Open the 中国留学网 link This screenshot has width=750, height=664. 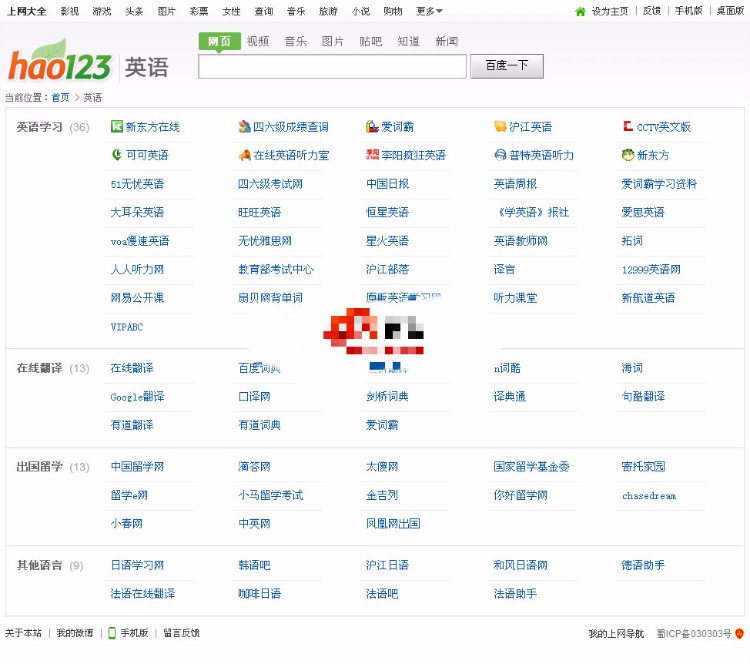click(137, 466)
